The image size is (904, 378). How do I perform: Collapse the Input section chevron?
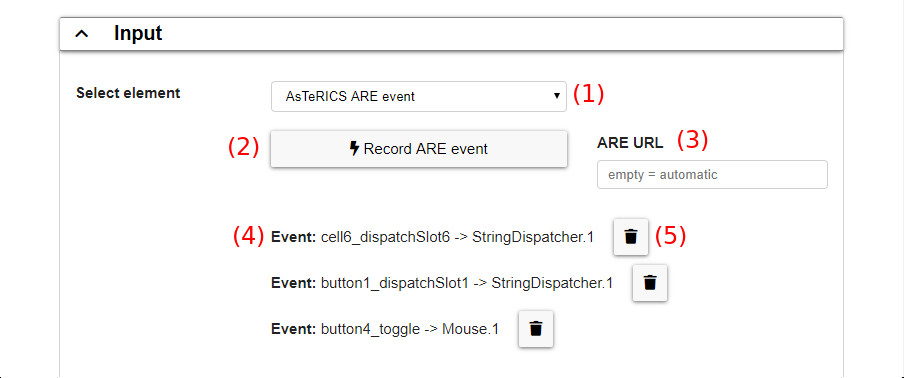[82, 34]
